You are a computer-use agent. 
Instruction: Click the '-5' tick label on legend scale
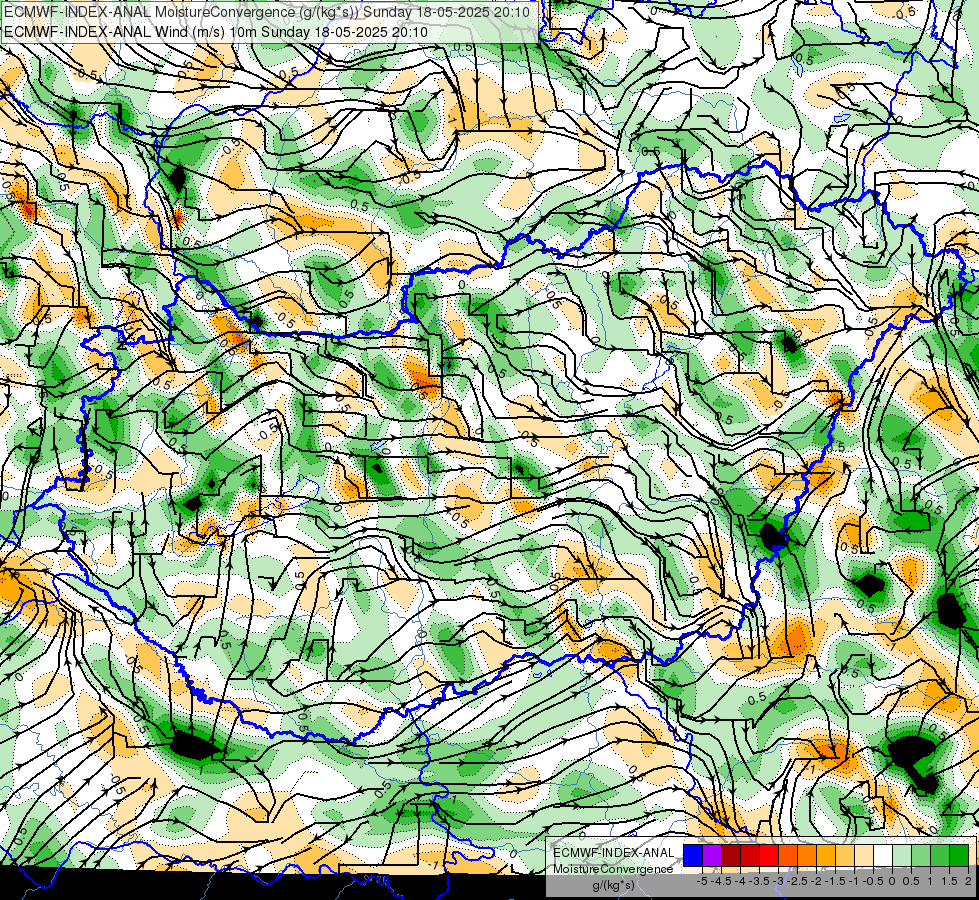[x=702, y=881]
